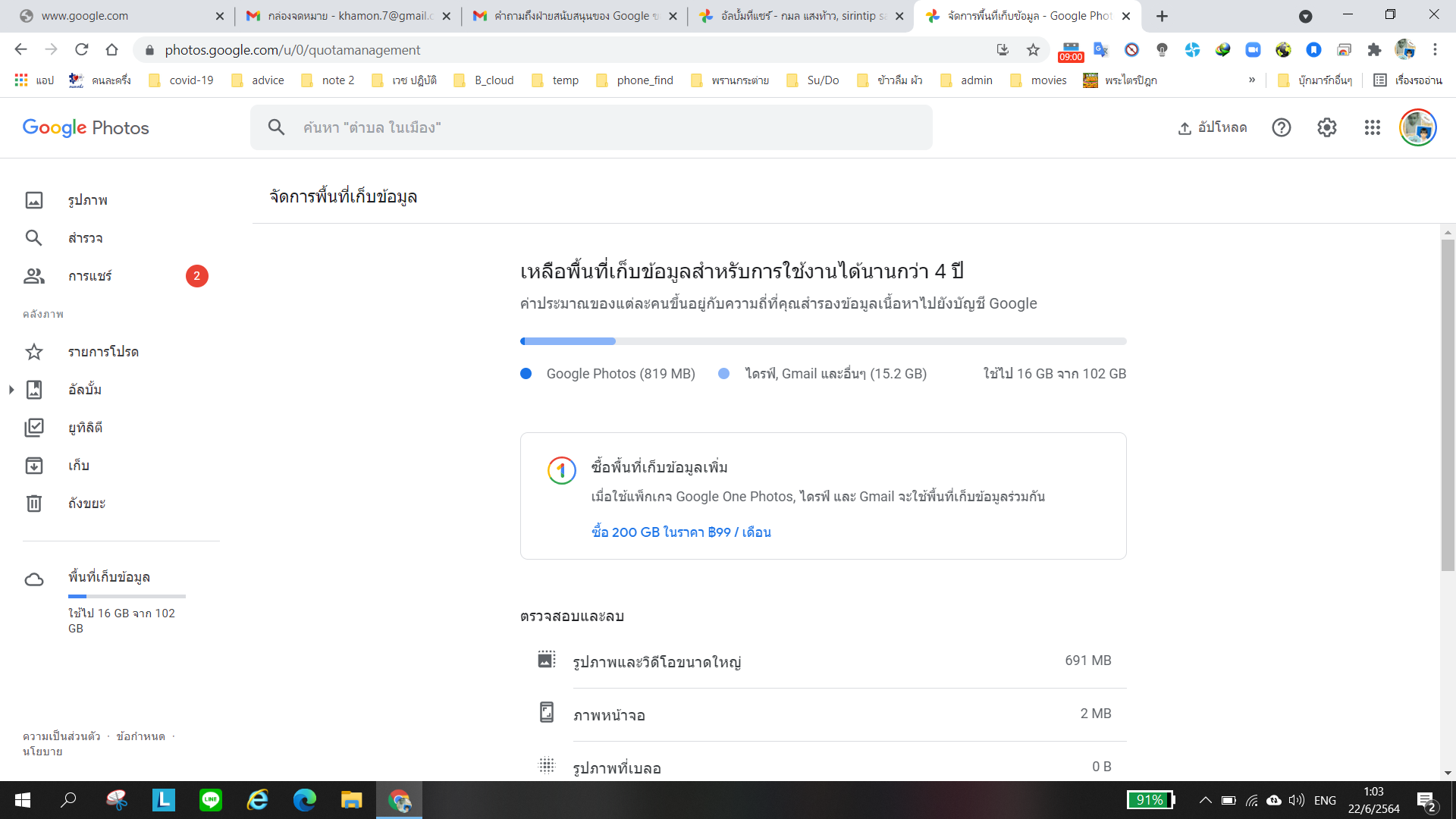This screenshot has width=1456, height=819.
Task: Open the covid-19 bookmark folder
Action: [x=181, y=80]
